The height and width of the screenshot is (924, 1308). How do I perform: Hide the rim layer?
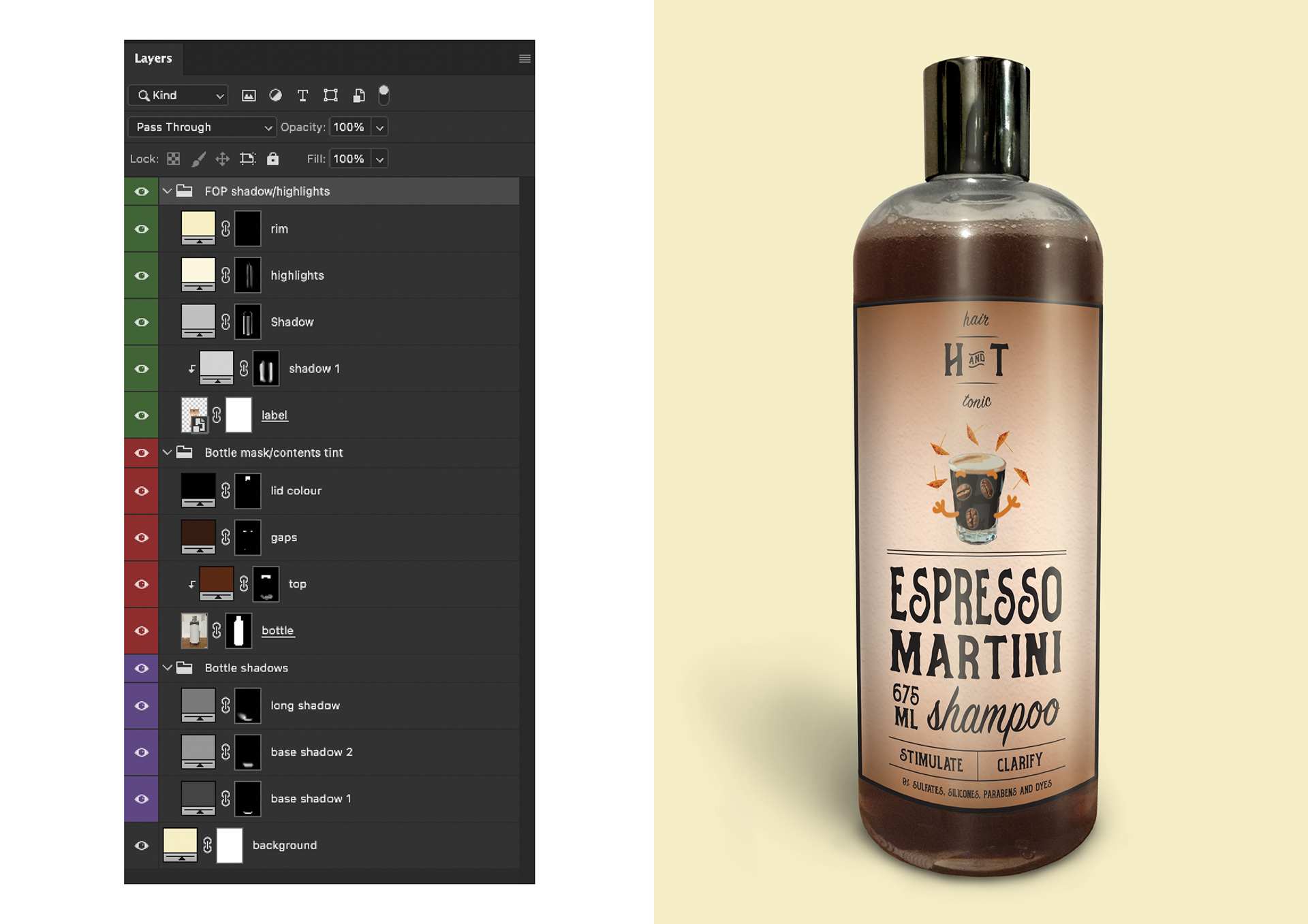tap(142, 229)
